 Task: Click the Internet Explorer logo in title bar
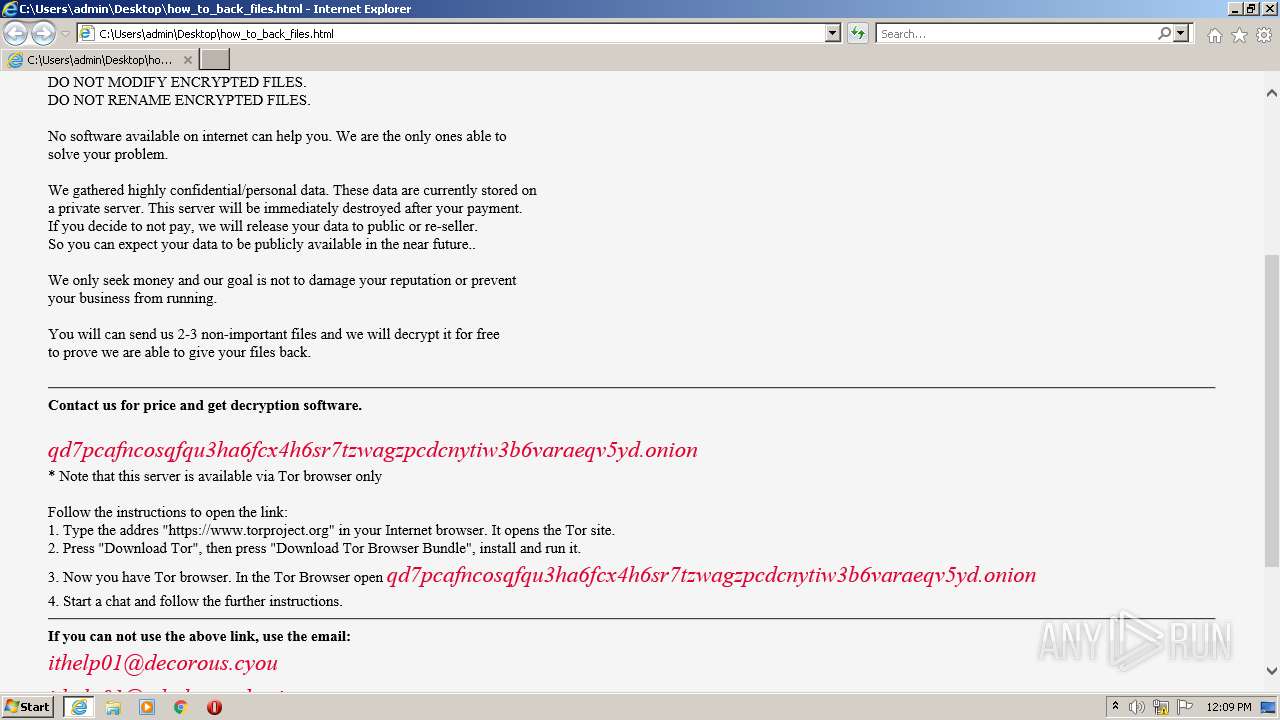(x=10, y=9)
